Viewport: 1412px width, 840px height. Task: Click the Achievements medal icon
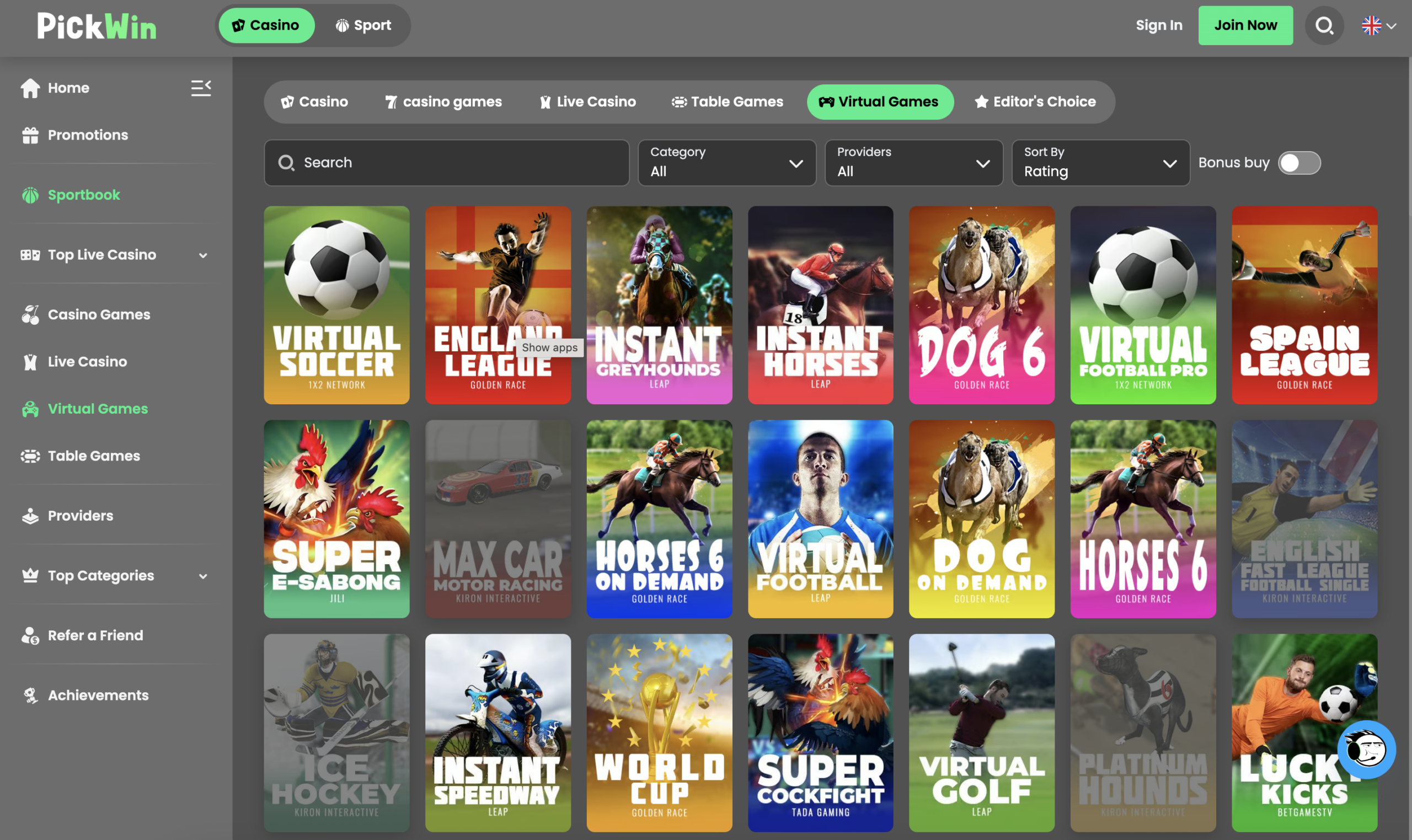[x=30, y=695]
